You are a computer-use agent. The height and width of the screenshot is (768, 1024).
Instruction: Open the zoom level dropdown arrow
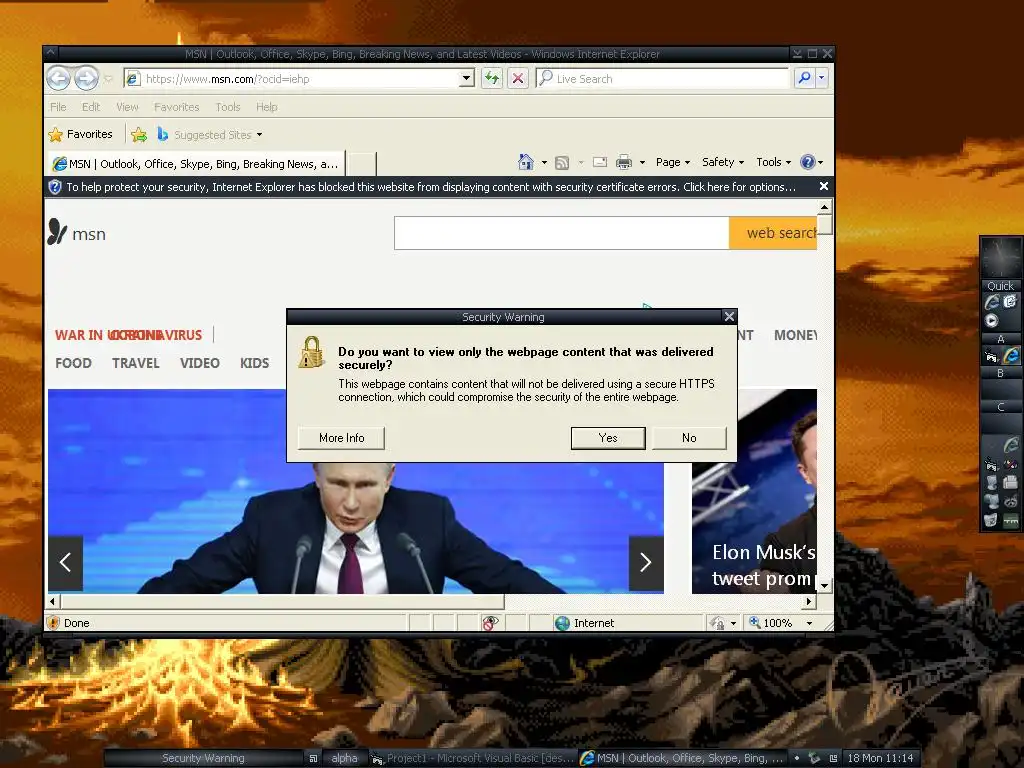(810, 623)
